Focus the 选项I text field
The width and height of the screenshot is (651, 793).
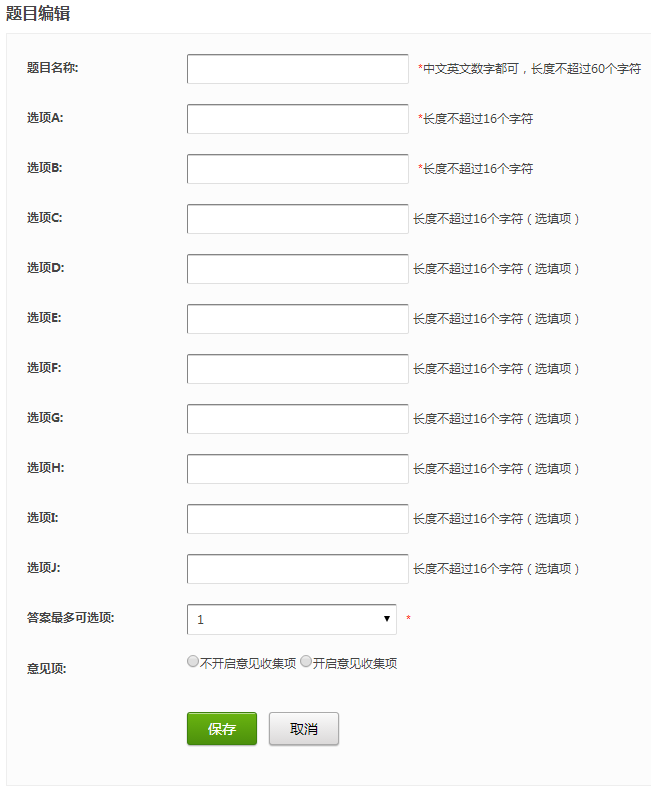[297, 519]
